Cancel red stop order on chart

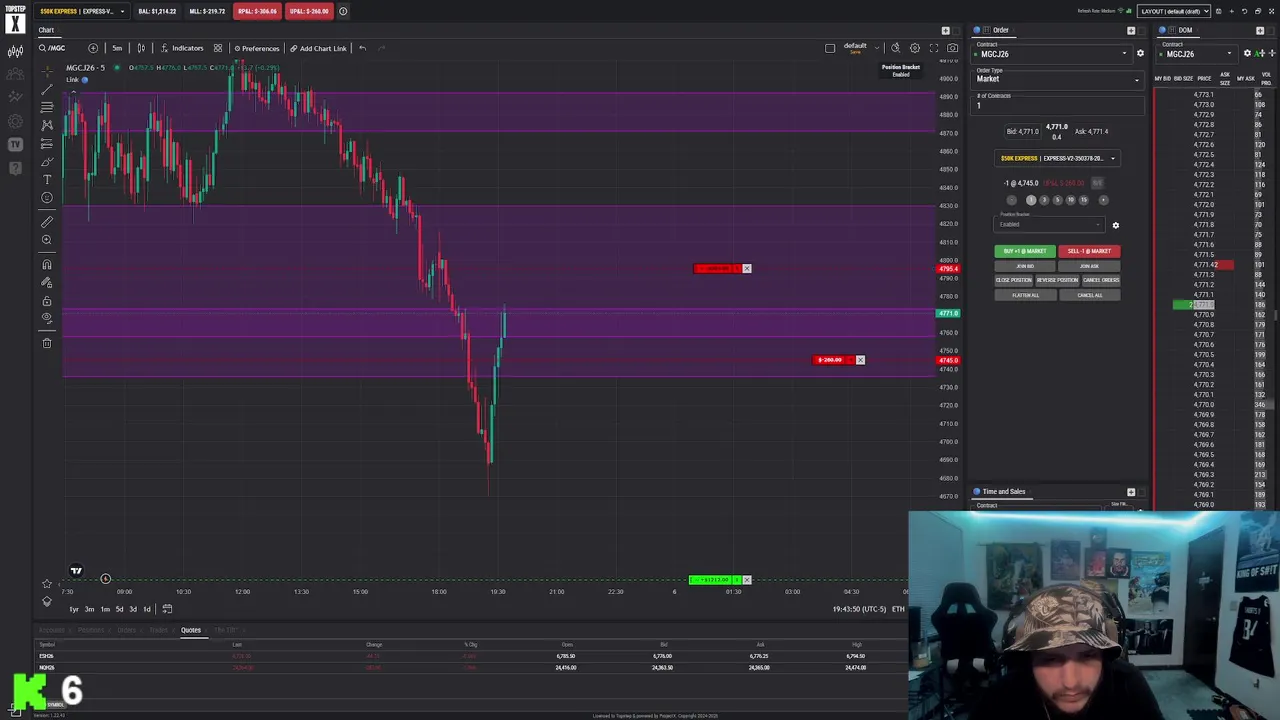tap(746, 268)
